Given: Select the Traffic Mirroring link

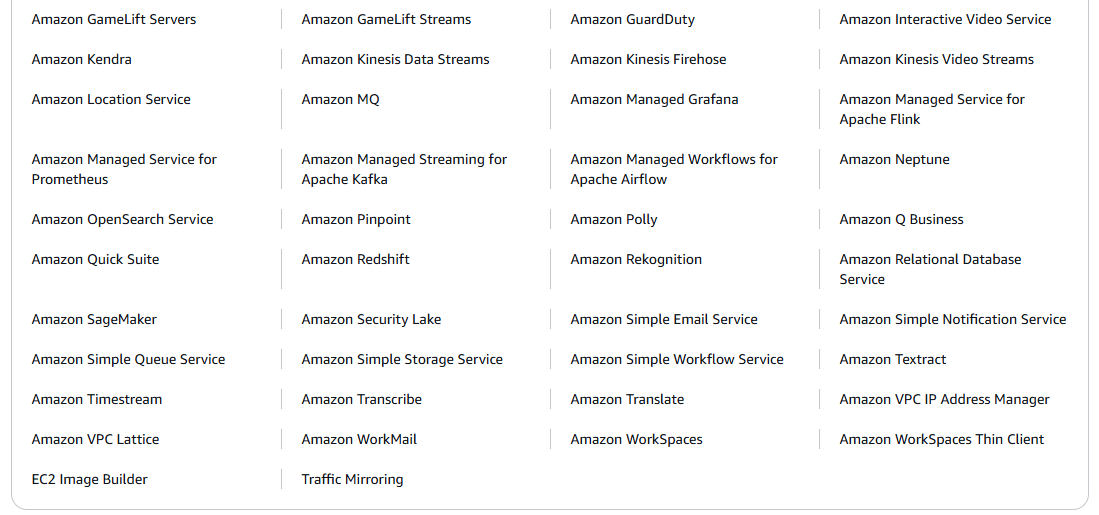Looking at the screenshot, I should pyautogui.click(x=352, y=479).
